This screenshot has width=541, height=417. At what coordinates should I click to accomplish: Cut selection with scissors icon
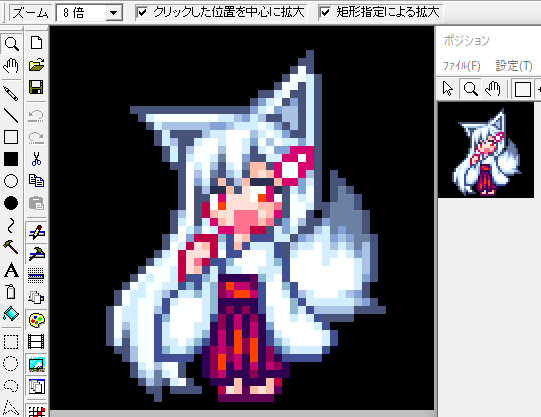[x=36, y=159]
